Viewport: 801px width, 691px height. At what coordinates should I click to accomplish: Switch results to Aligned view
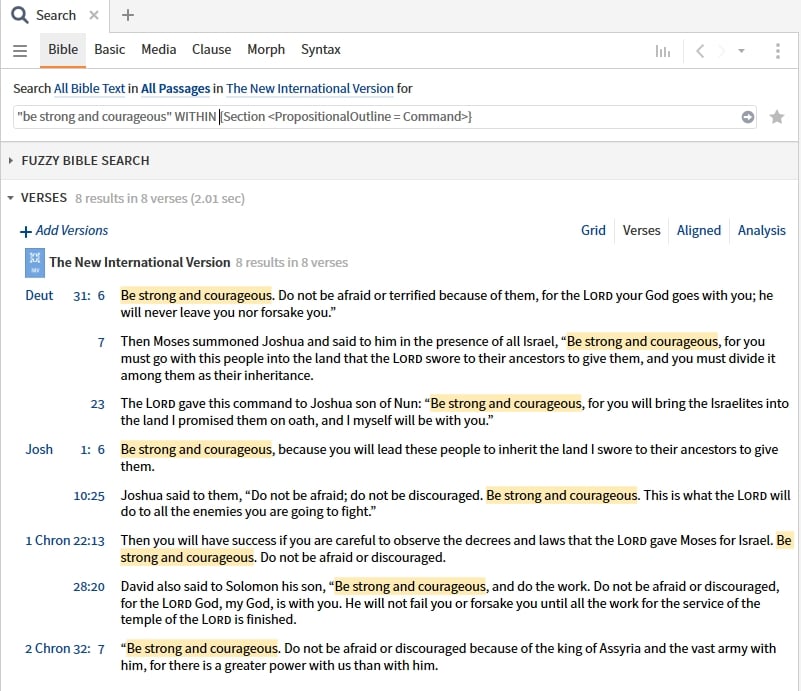tap(698, 231)
